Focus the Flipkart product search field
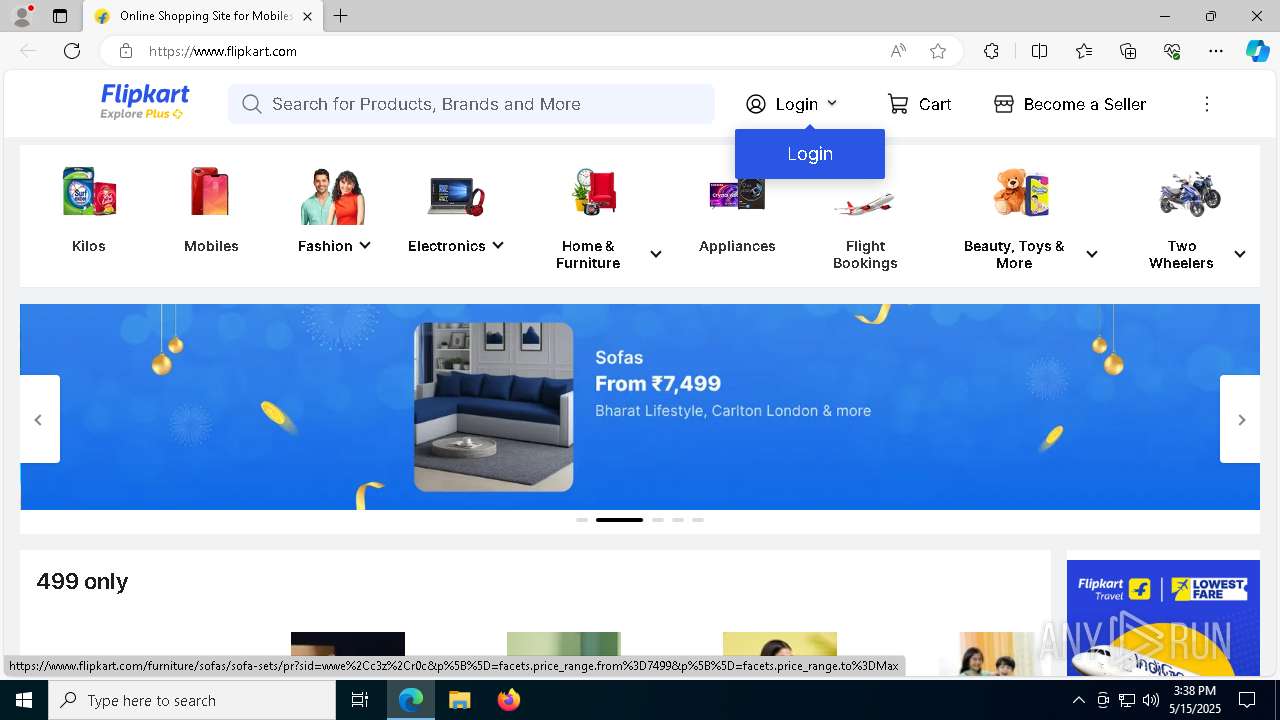Image resolution: width=1280 pixels, height=720 pixels. pos(471,104)
